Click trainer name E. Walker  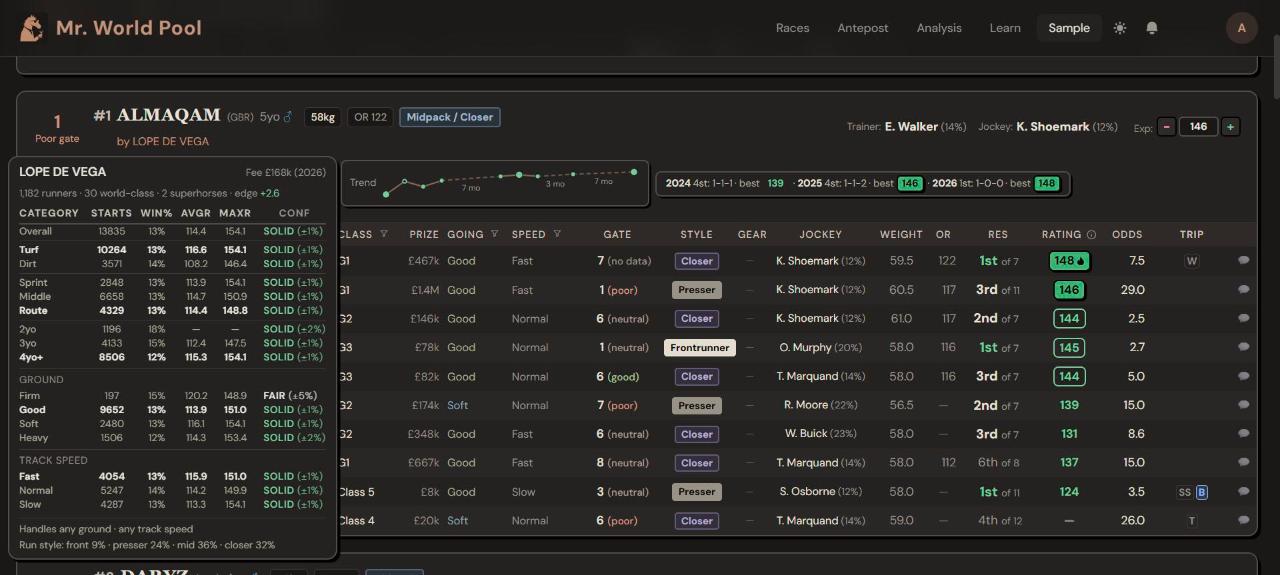click(911, 127)
